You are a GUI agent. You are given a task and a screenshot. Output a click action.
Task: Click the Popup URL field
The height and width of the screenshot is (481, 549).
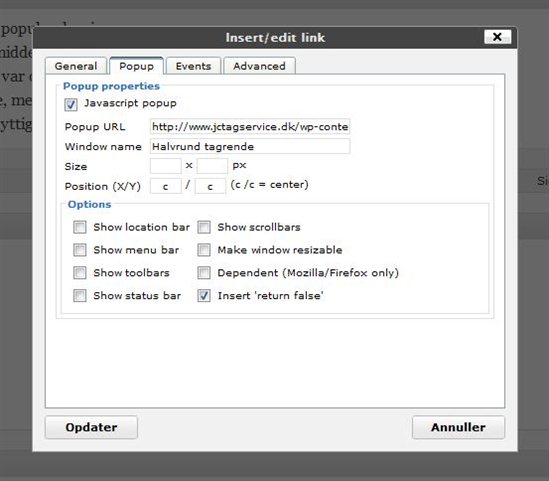click(250, 126)
